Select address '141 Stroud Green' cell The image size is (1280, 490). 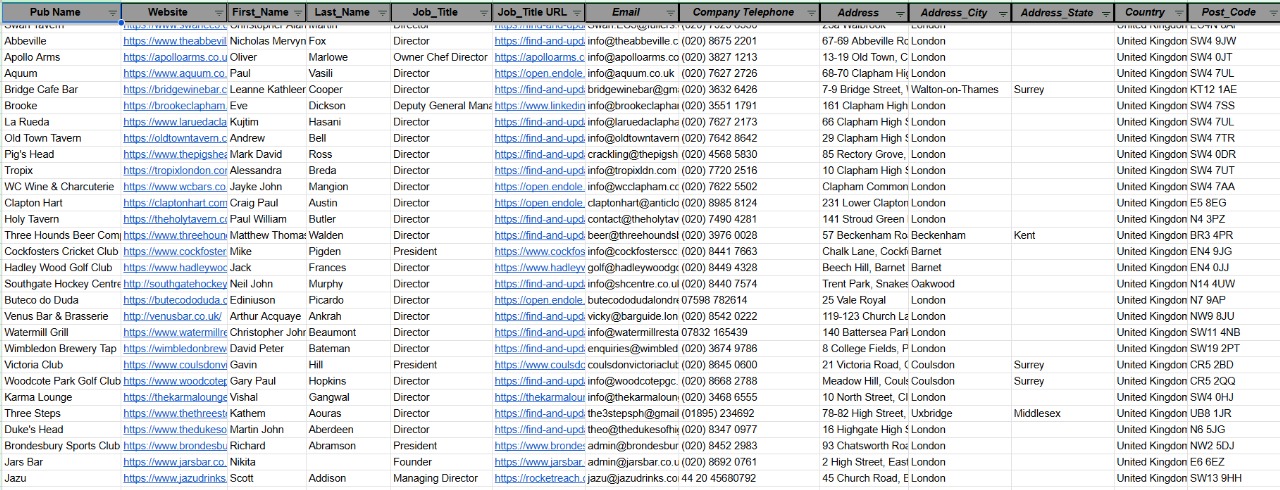coord(865,219)
